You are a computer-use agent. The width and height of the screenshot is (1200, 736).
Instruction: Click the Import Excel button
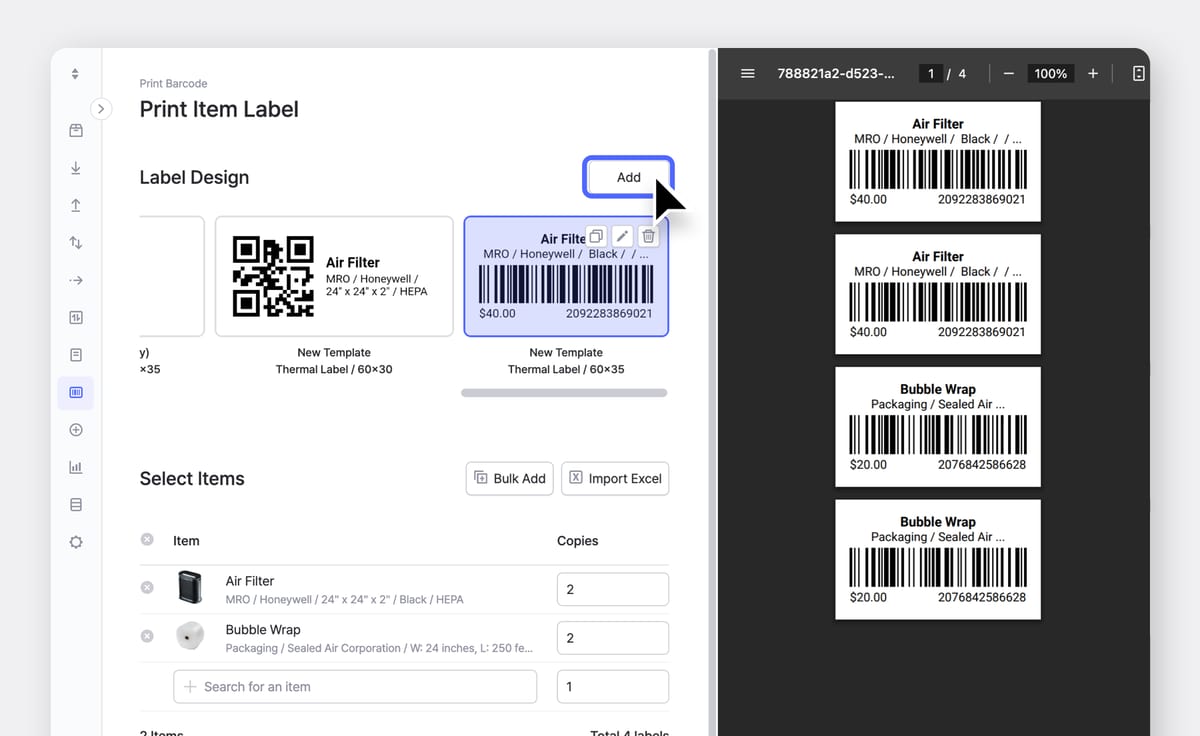click(615, 478)
